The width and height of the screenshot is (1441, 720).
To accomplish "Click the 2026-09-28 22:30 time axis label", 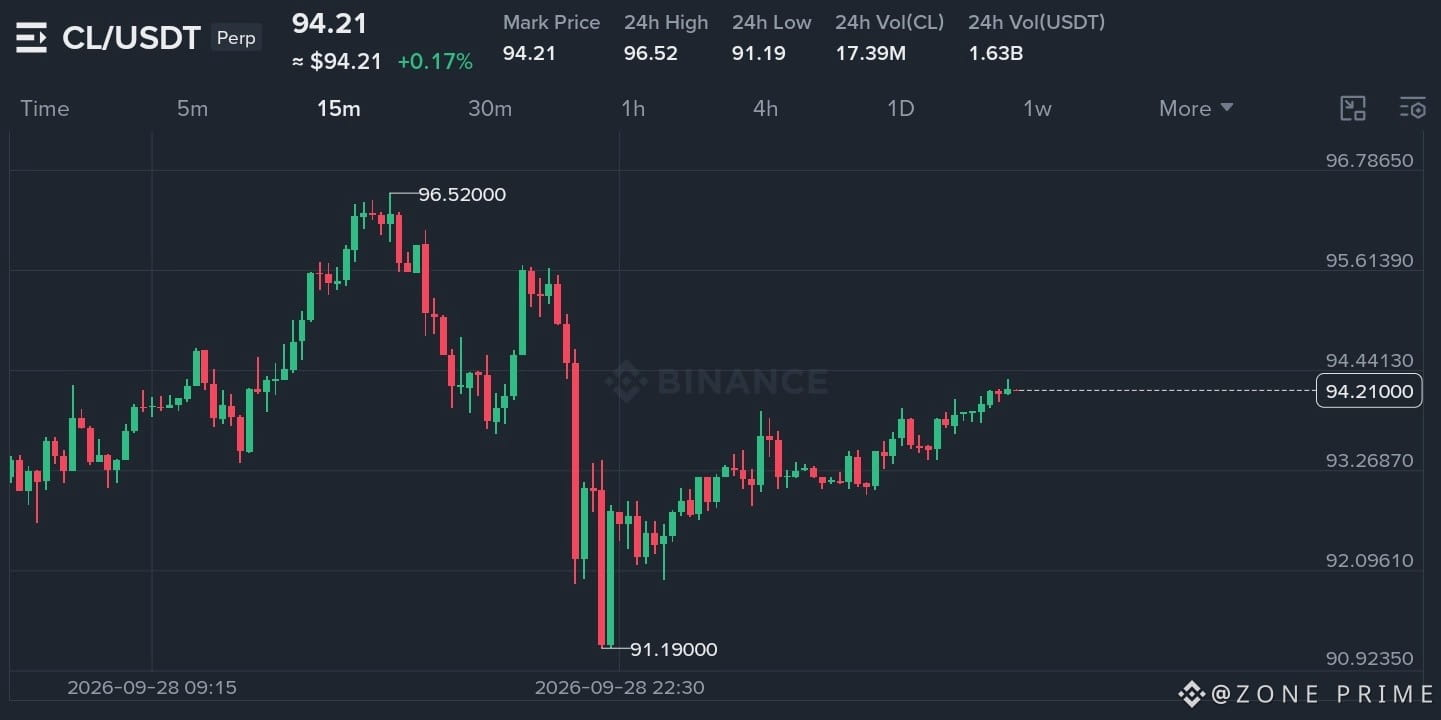I will pos(620,688).
